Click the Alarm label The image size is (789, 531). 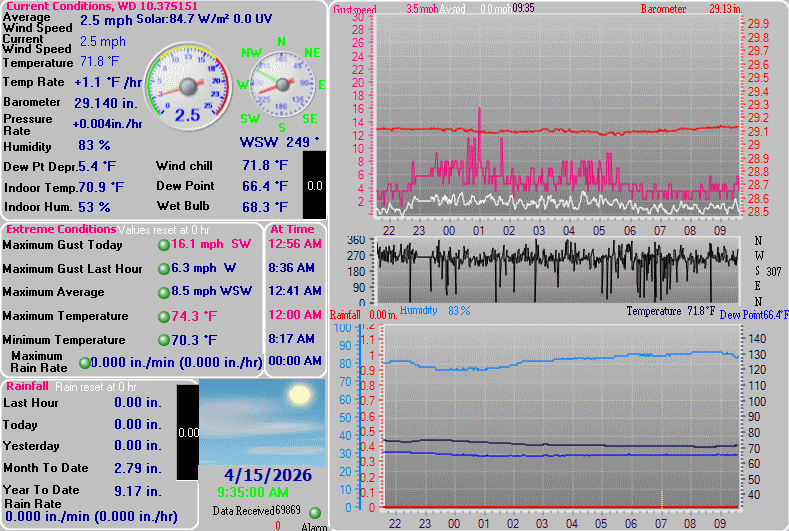pos(315,526)
